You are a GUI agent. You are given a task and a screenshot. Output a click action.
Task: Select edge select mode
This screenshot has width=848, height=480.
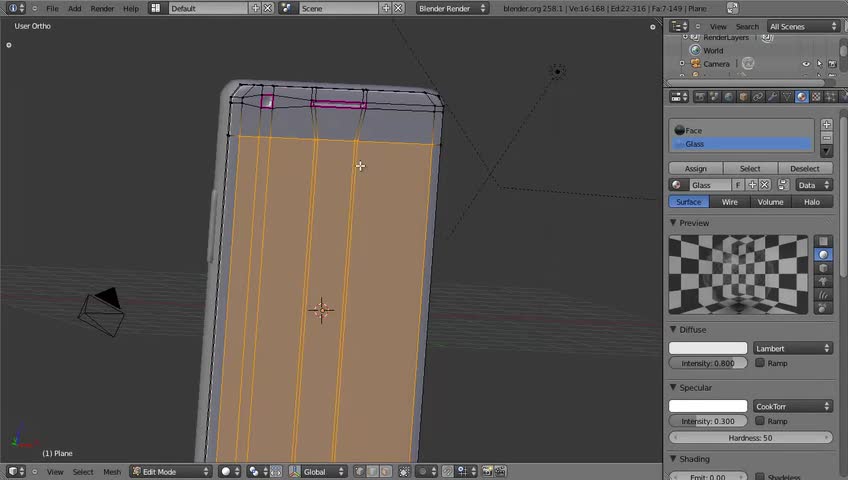coord(372,471)
